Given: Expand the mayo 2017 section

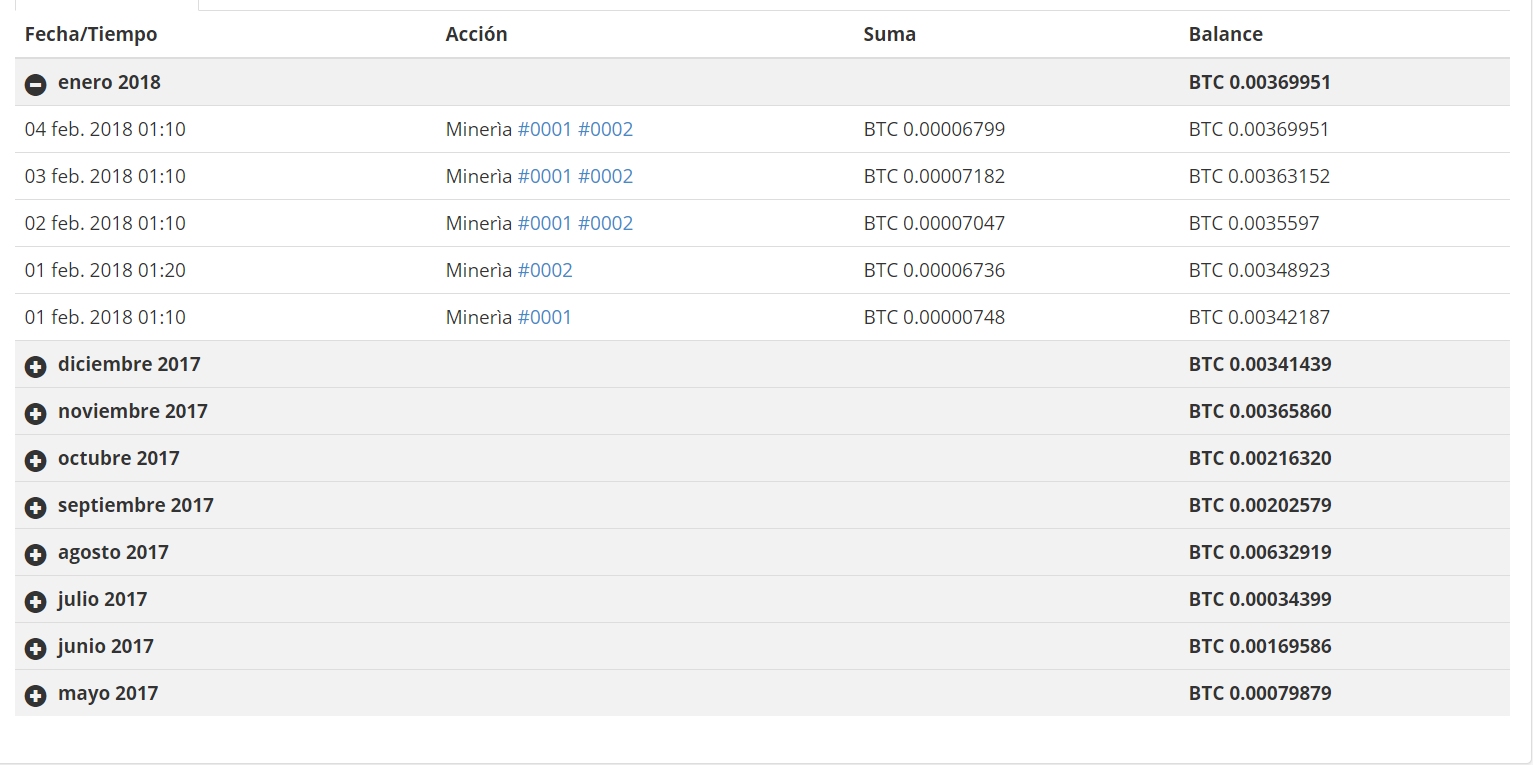Looking at the screenshot, I should point(35,696).
